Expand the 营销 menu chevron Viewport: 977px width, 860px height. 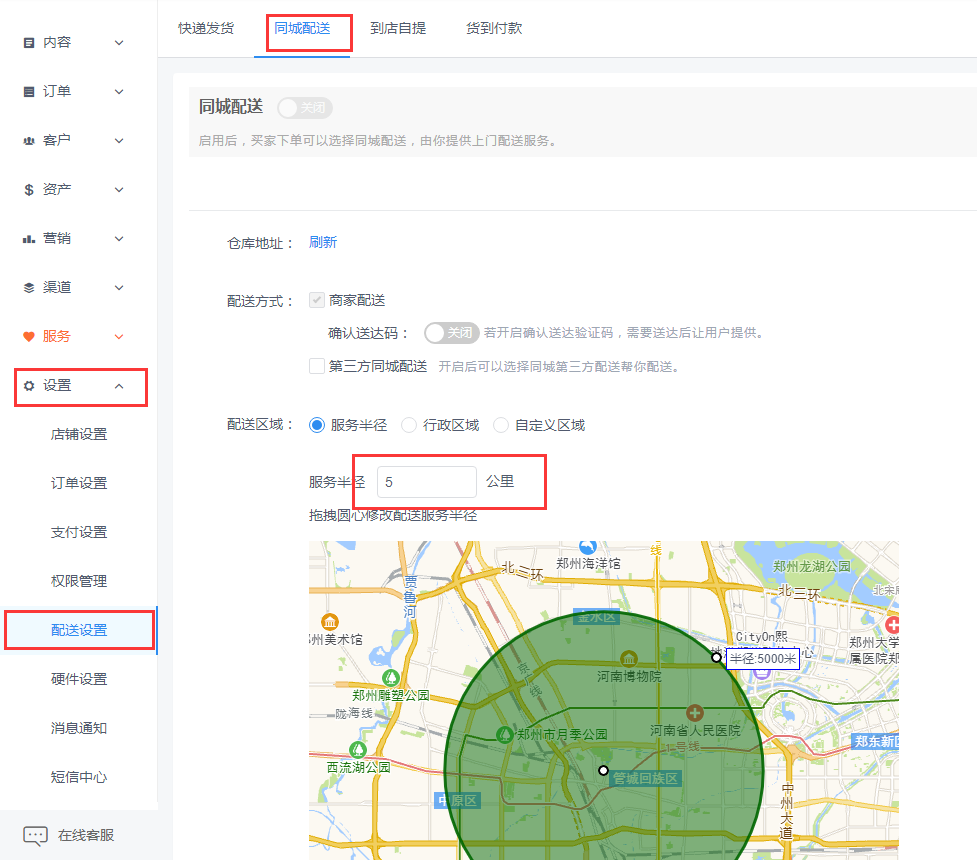pyautogui.click(x=119, y=239)
